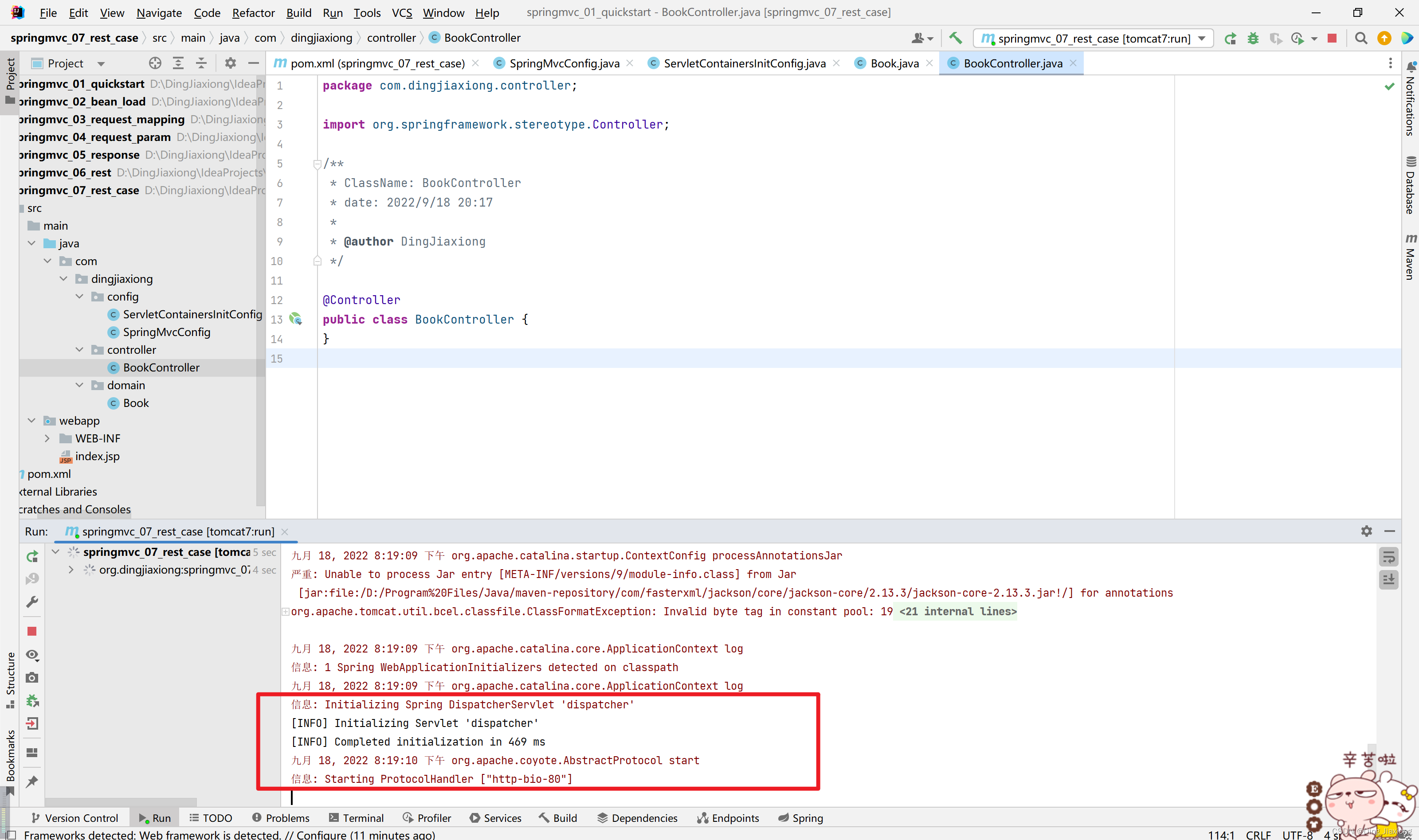
Task: Open Search Everywhere magnifier icon
Action: 1360,38
